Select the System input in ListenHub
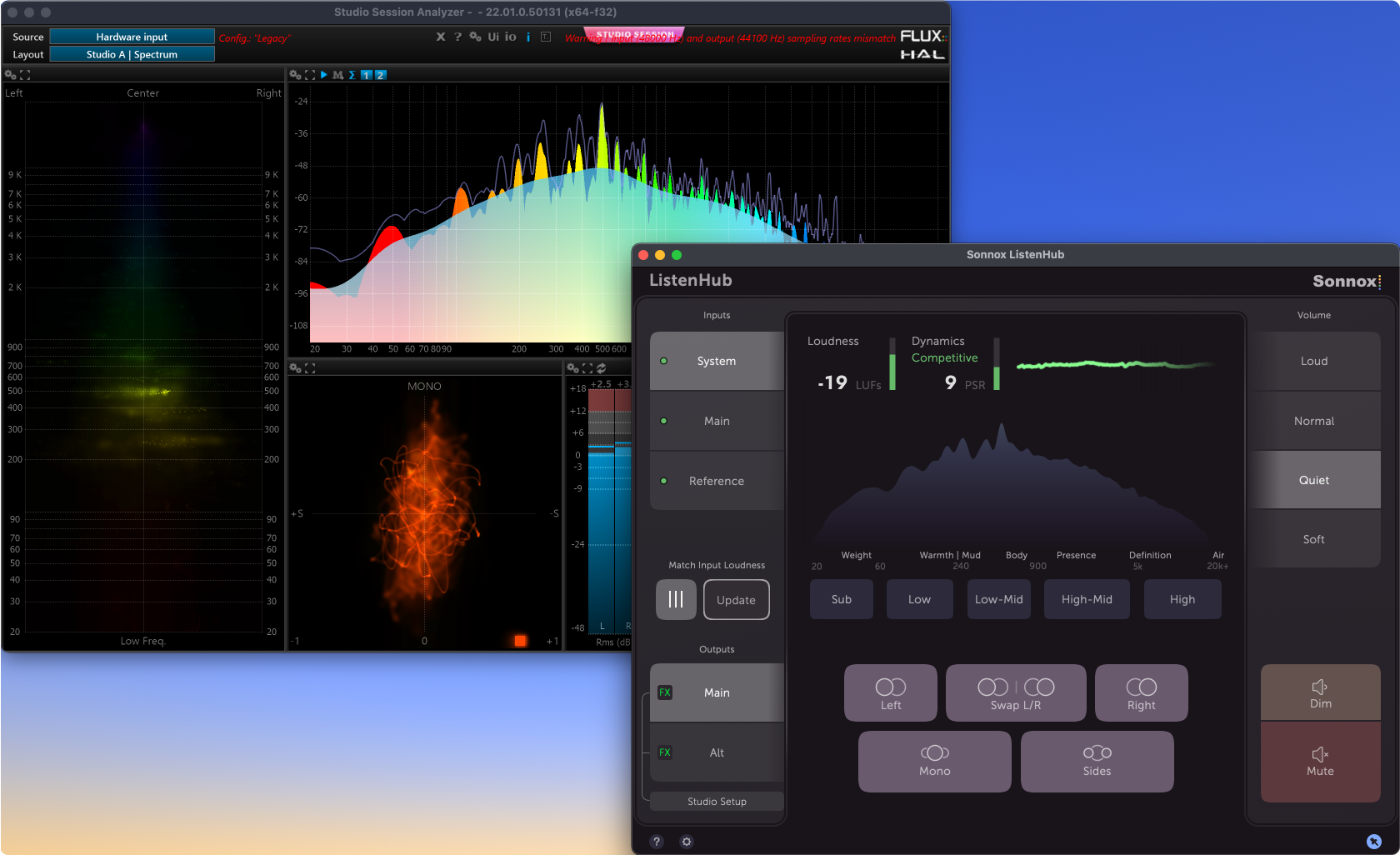The width and height of the screenshot is (1400, 855). click(717, 361)
